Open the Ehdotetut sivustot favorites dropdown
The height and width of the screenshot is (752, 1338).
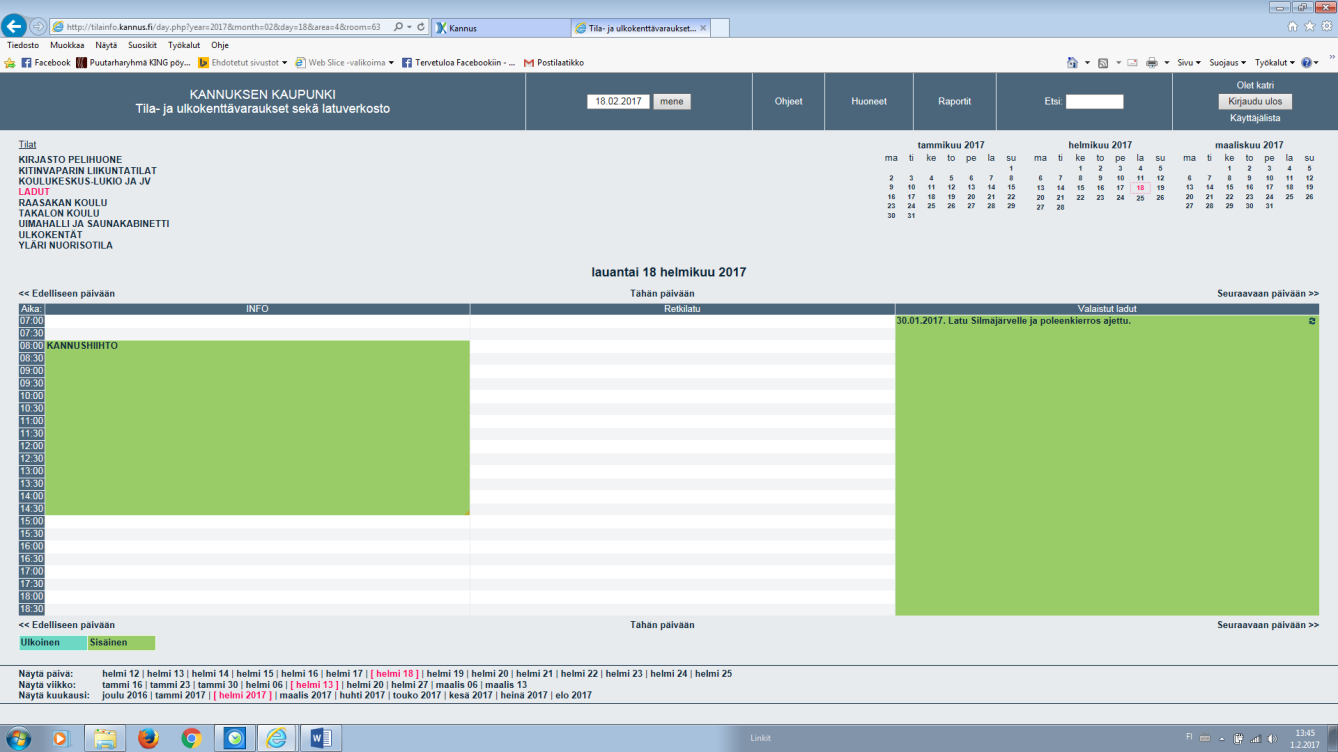pos(243,62)
